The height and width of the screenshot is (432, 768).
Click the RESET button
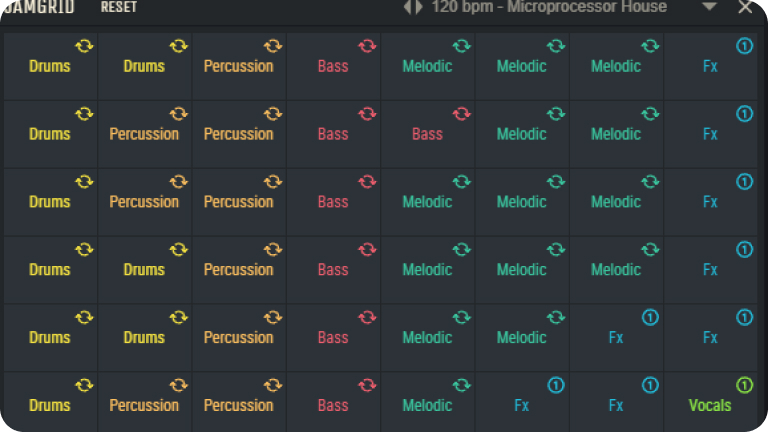point(119,7)
